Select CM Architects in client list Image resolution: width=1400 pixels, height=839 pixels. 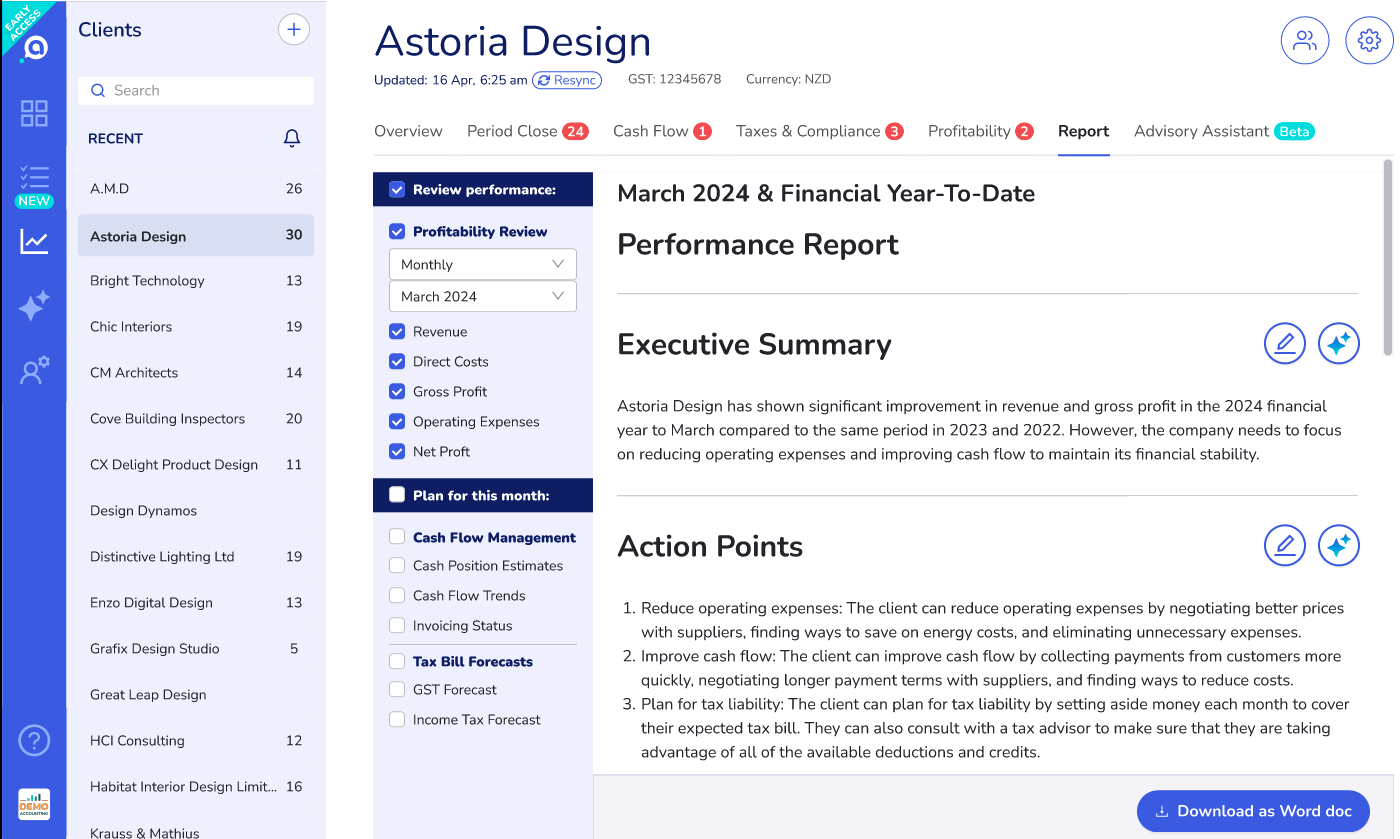196,373
